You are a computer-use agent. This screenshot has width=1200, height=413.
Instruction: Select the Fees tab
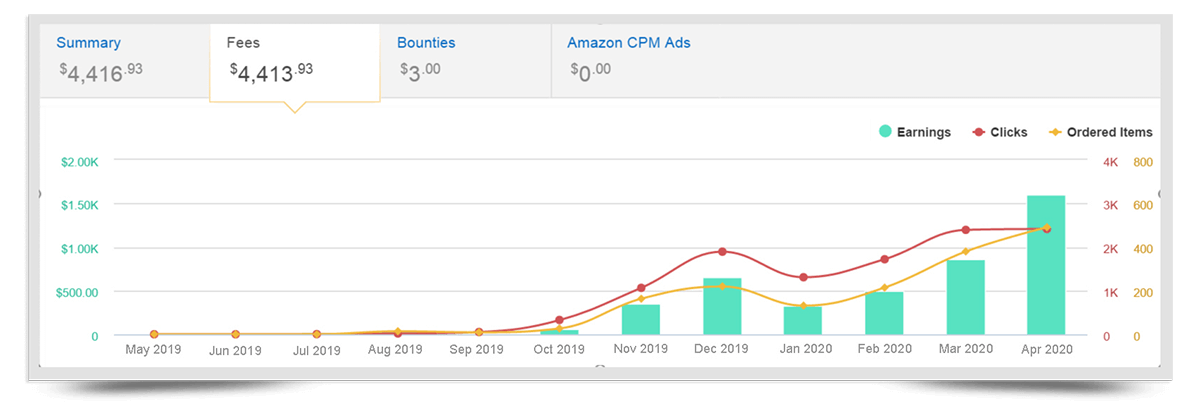[x=244, y=44]
